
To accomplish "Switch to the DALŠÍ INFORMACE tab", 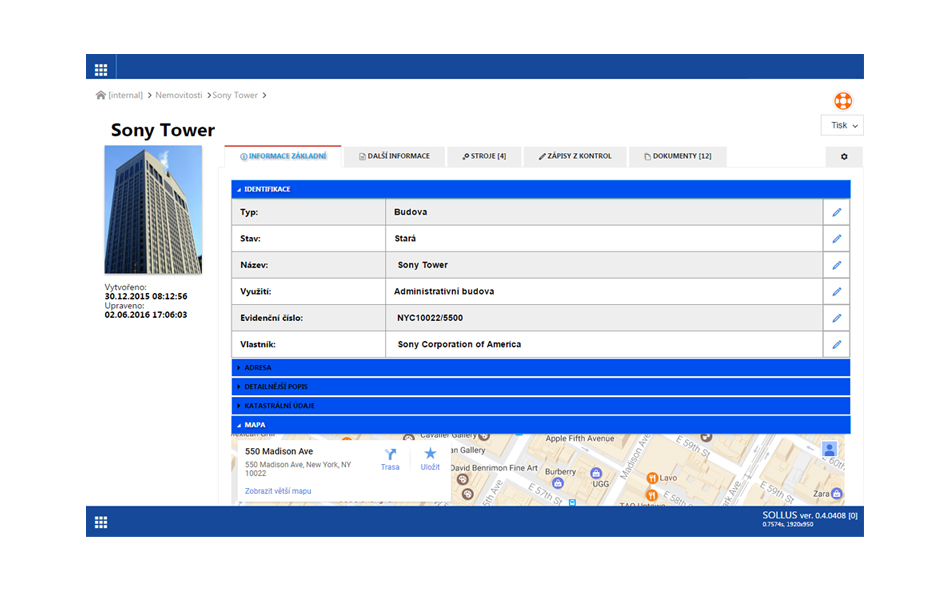I will [394, 157].
